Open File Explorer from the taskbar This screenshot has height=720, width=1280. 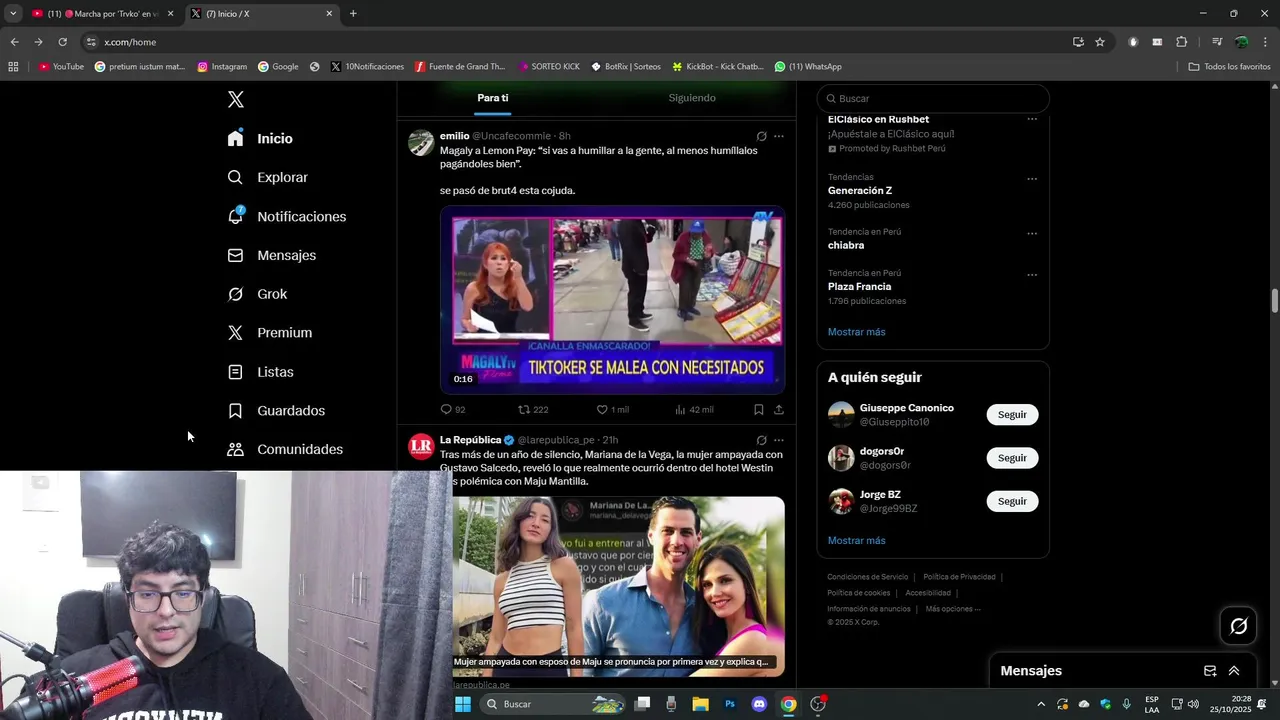(x=701, y=704)
